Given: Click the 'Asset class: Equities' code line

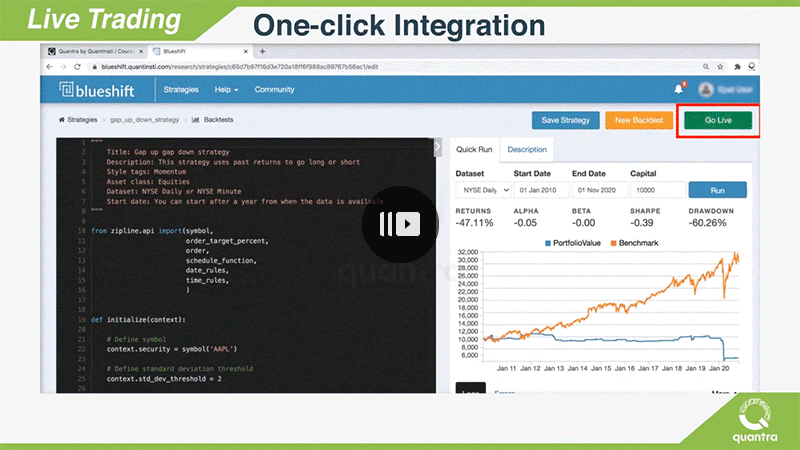Looking at the screenshot, I should (x=148, y=182).
